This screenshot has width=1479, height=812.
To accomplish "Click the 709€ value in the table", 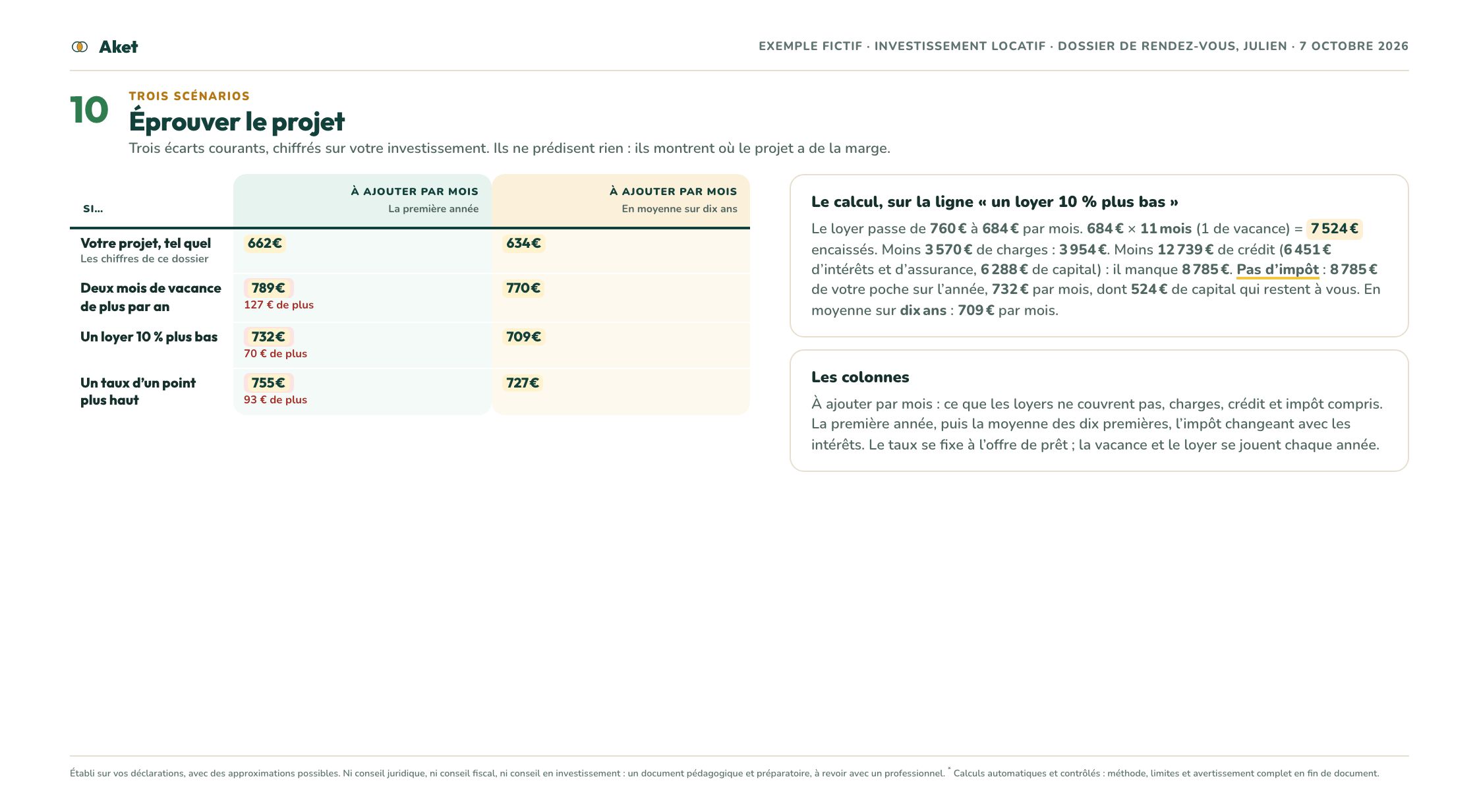I will point(523,337).
